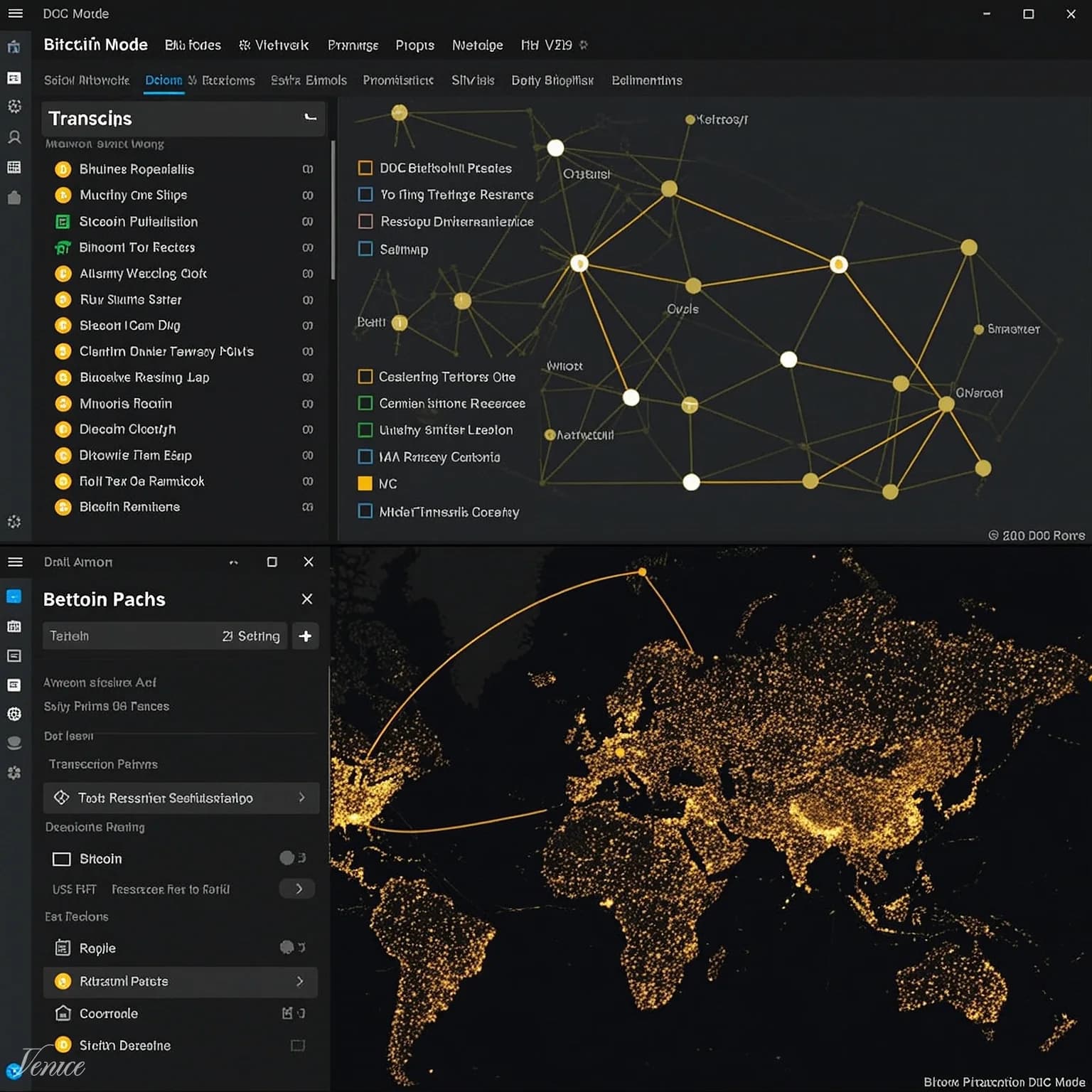This screenshot has width=1092, height=1092.
Task: Click the table grid icon in upper sidebar
Action: 14,167
